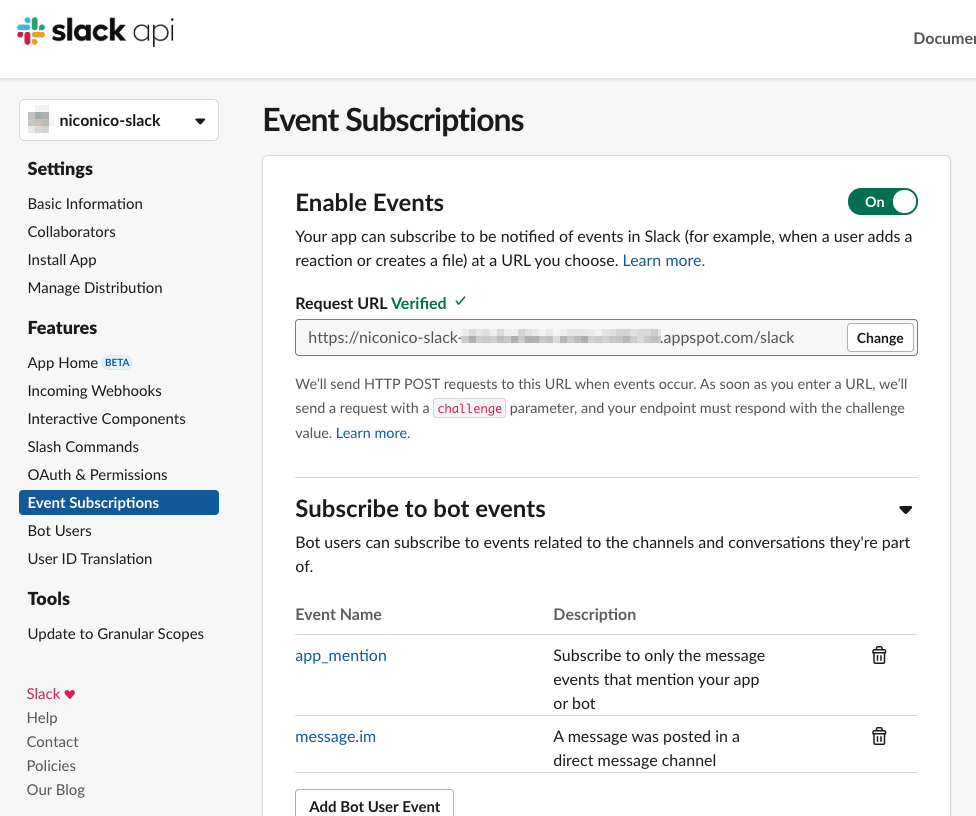The image size is (976, 816).
Task: Visit Our Blog footer link
Action: click(55, 790)
